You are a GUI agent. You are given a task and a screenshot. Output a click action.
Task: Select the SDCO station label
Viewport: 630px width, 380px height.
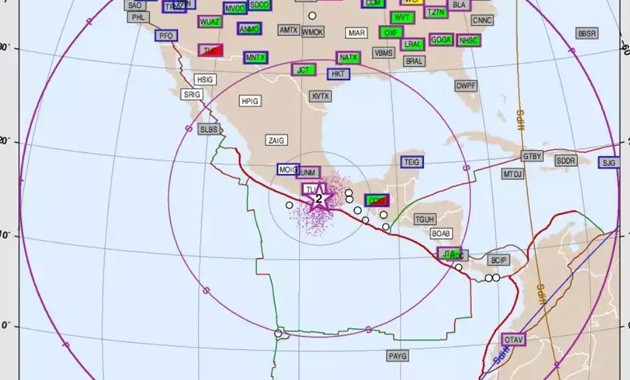coord(259,5)
